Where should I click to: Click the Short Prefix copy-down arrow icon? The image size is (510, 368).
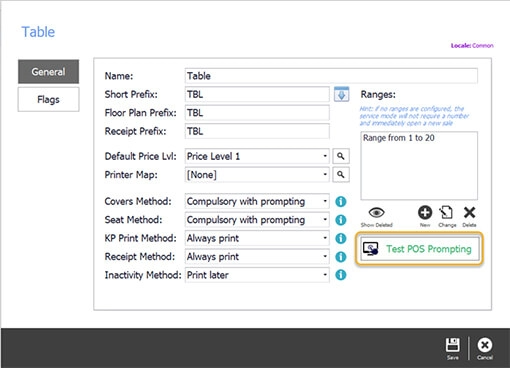point(341,94)
